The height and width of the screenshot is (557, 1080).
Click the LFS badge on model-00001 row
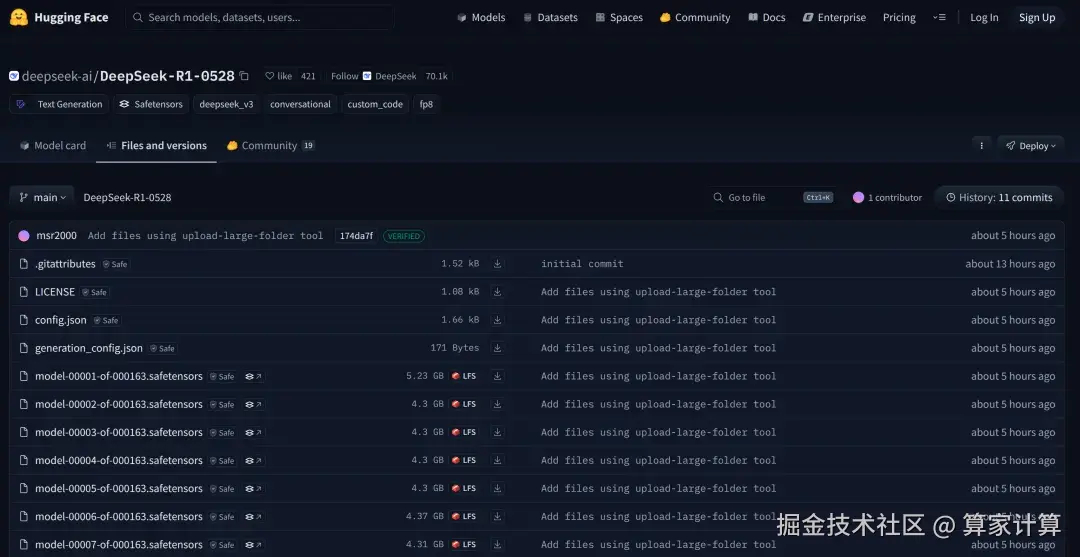464,376
